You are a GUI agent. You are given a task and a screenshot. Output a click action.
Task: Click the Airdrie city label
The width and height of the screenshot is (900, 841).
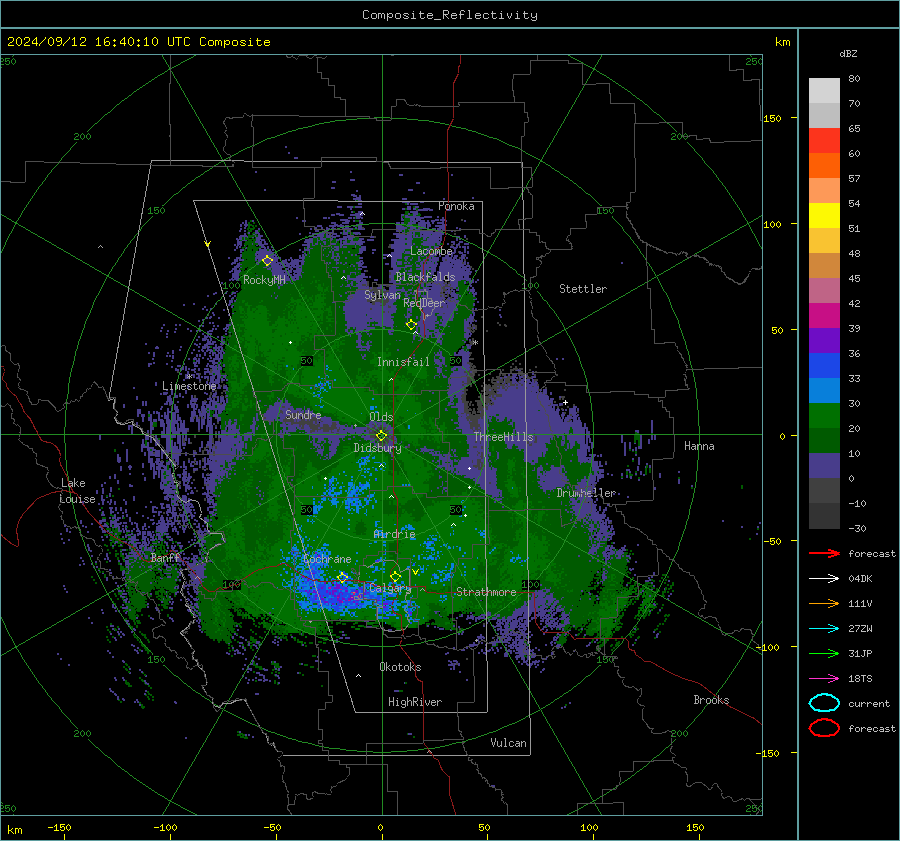coord(394,534)
